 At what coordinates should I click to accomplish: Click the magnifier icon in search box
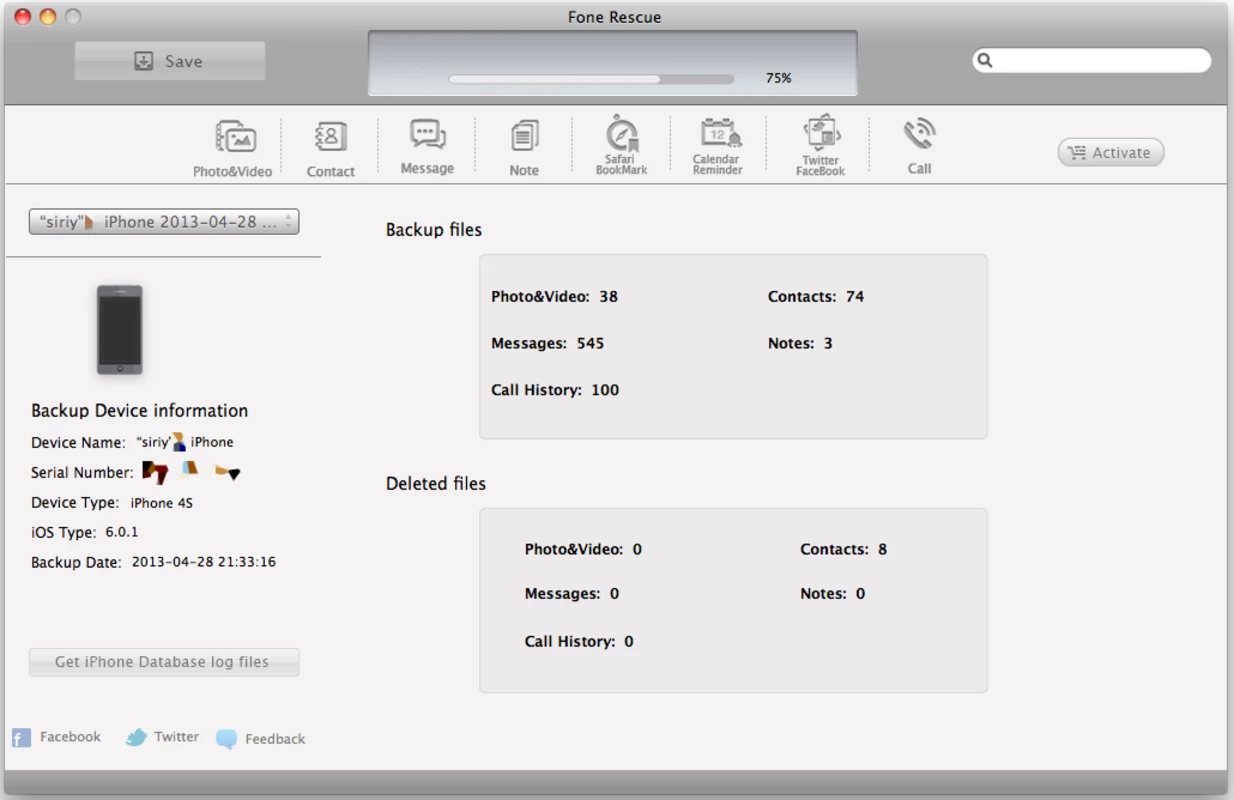pos(985,61)
